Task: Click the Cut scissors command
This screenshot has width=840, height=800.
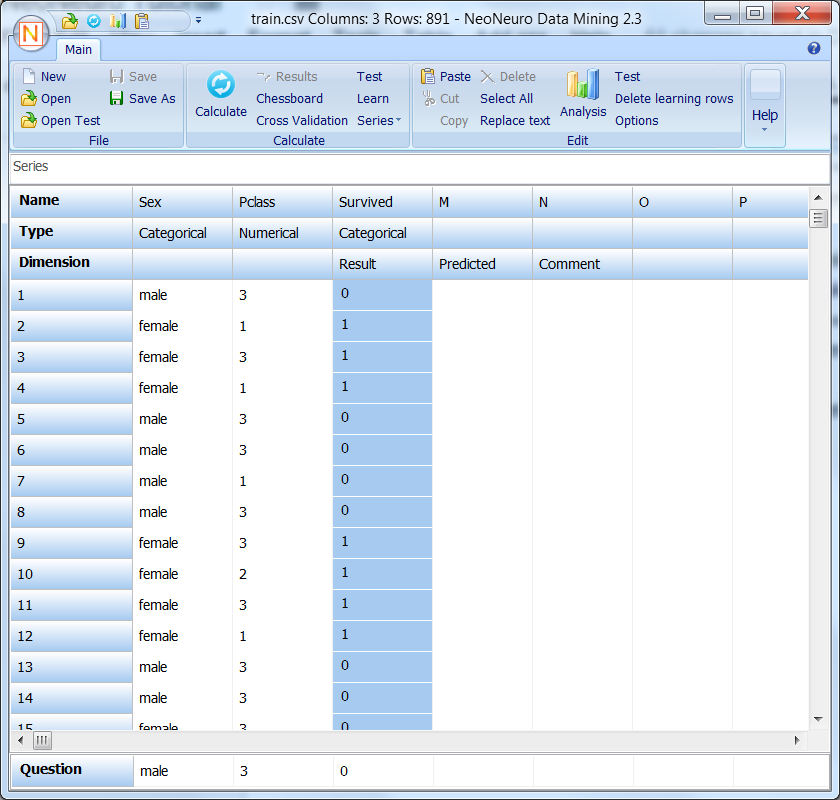Action: coord(441,99)
